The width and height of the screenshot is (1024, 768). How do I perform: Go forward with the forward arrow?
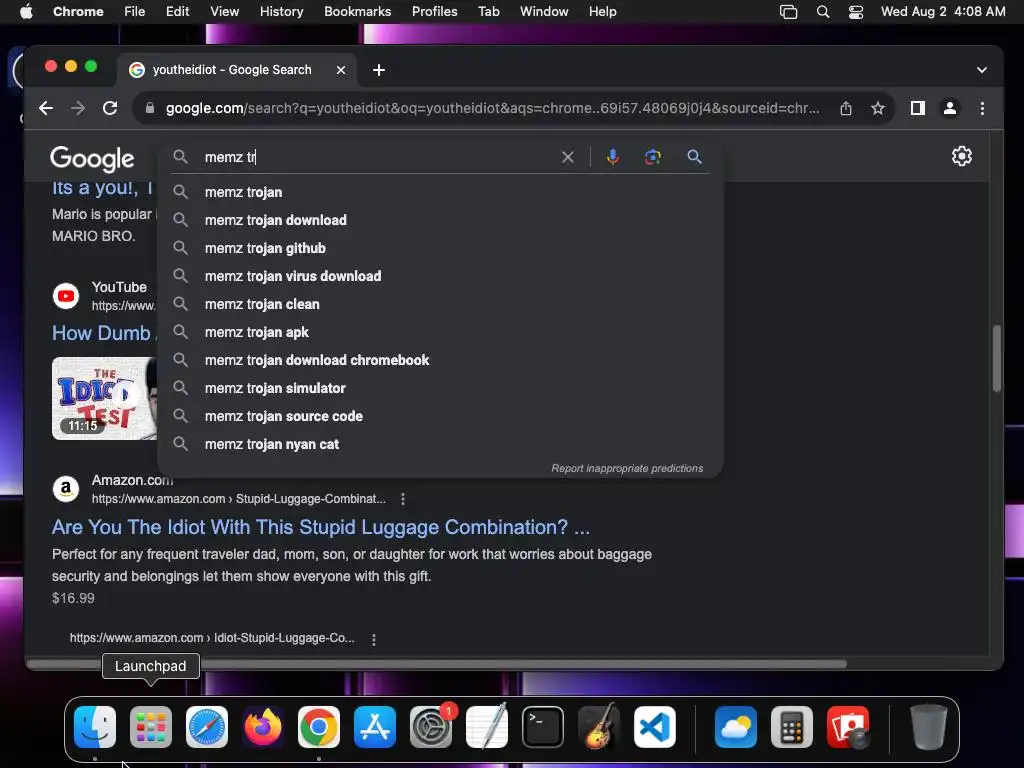click(x=78, y=108)
